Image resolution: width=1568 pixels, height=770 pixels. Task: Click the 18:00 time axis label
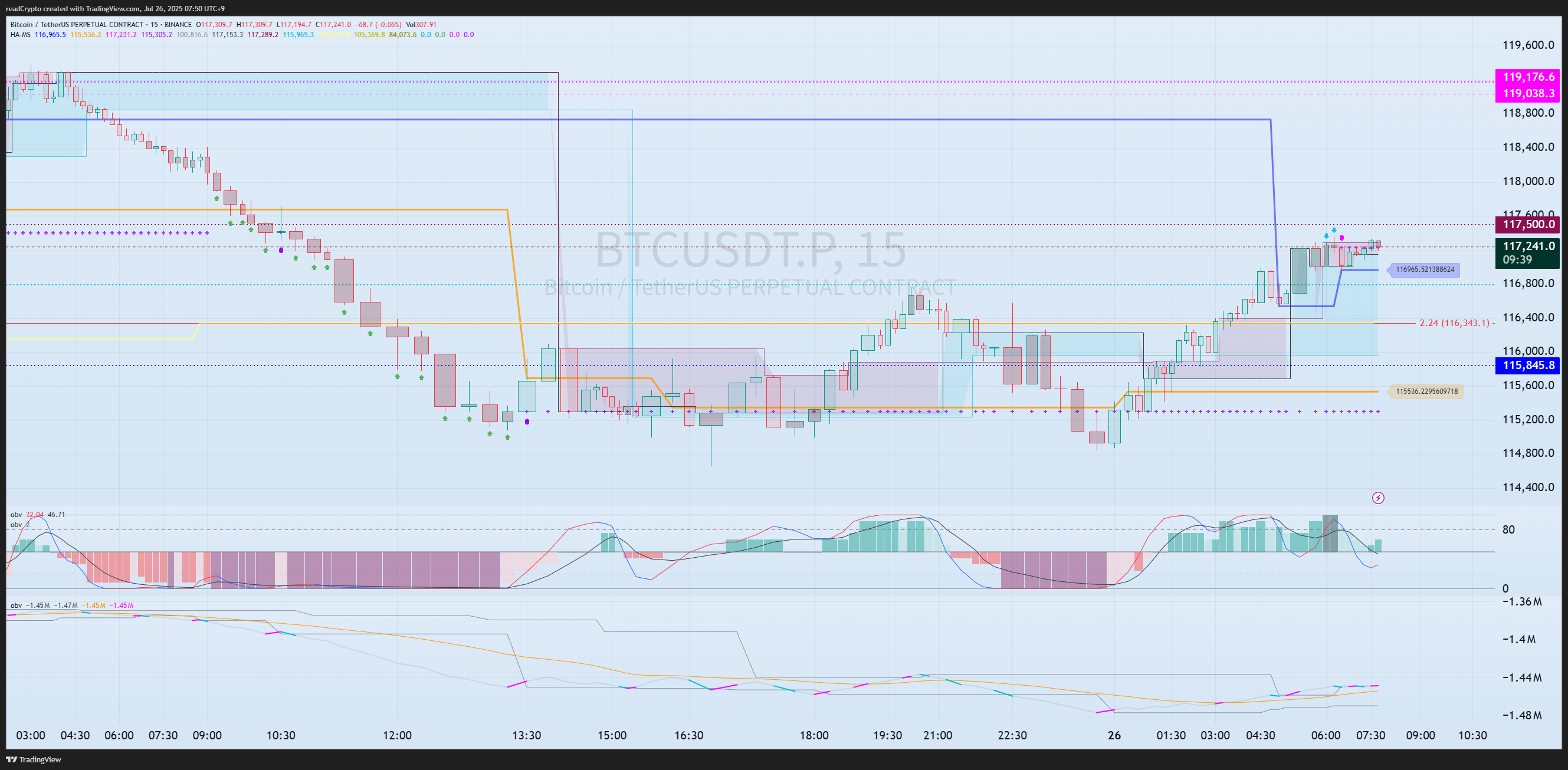[x=814, y=735]
